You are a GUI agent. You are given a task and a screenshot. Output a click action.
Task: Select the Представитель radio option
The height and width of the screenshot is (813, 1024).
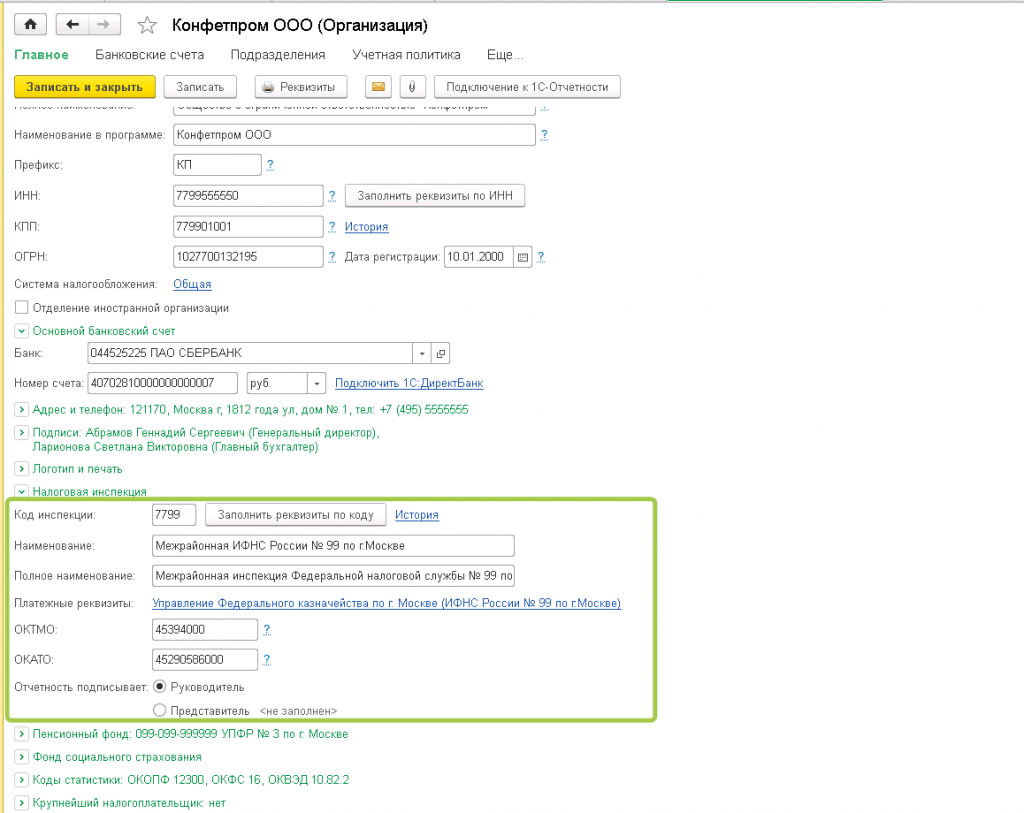click(159, 710)
